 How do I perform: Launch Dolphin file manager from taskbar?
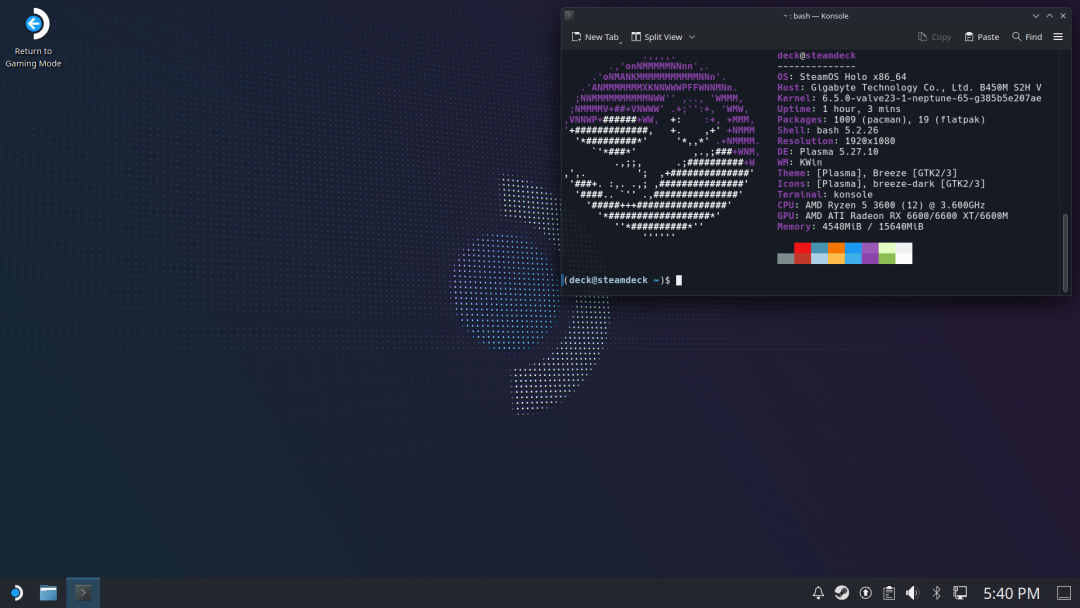[x=48, y=593]
